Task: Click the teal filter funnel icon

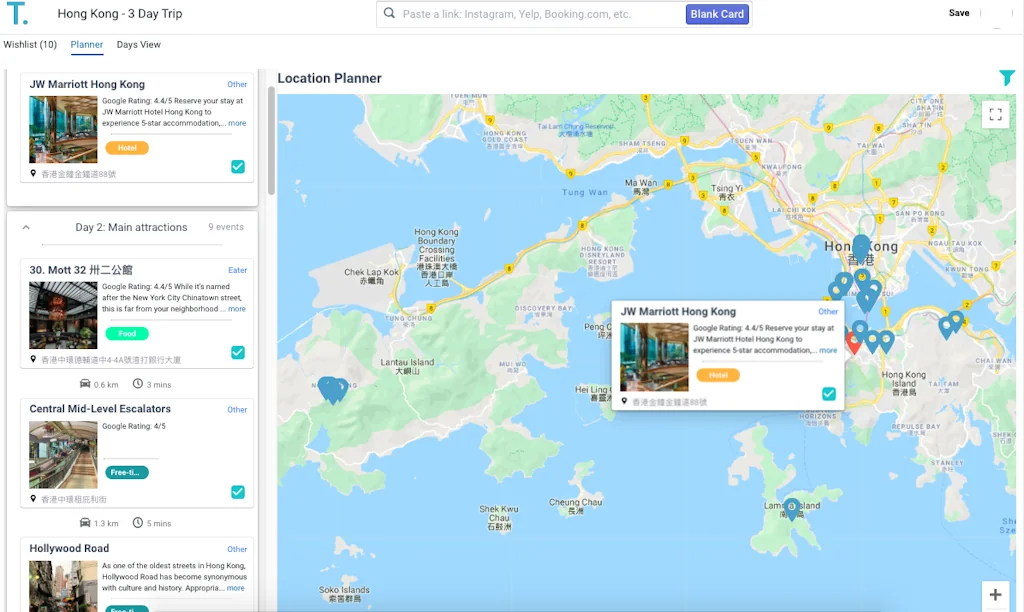Action: point(1006,78)
